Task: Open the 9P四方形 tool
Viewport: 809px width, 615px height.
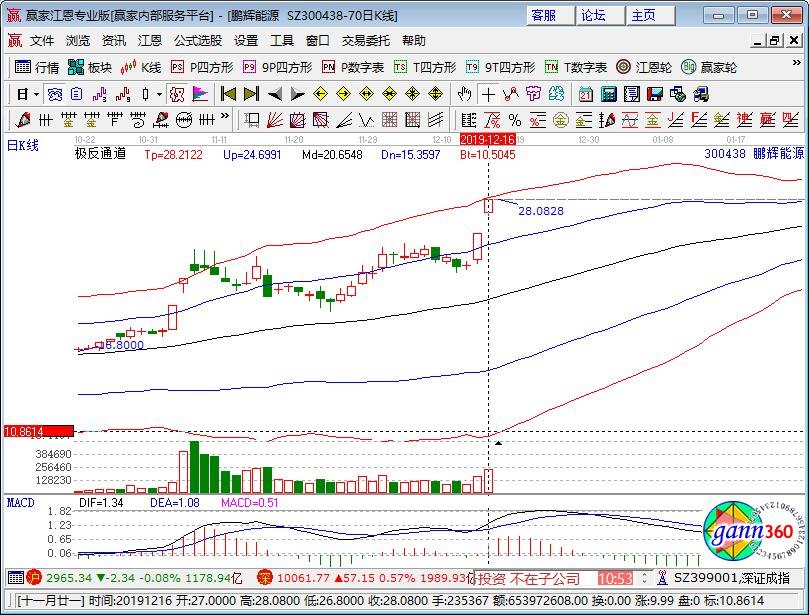Action: point(278,68)
